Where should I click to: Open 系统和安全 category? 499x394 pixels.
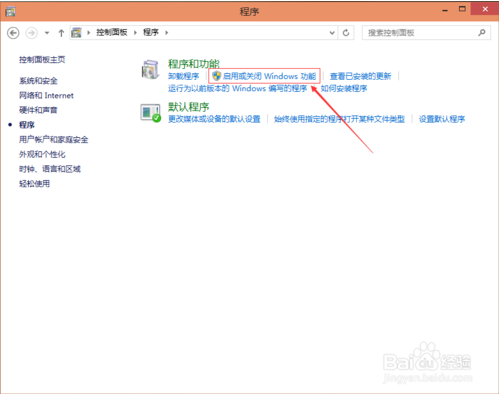point(38,81)
